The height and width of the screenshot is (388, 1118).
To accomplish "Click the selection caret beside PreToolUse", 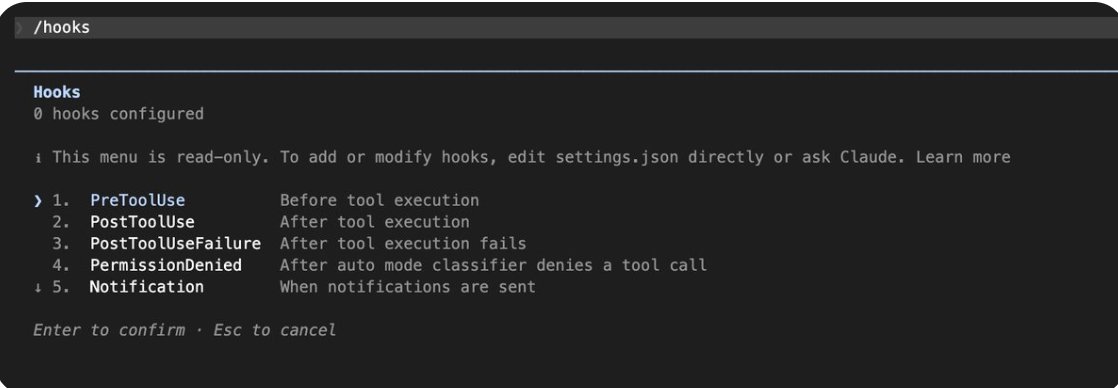I will click(x=38, y=201).
